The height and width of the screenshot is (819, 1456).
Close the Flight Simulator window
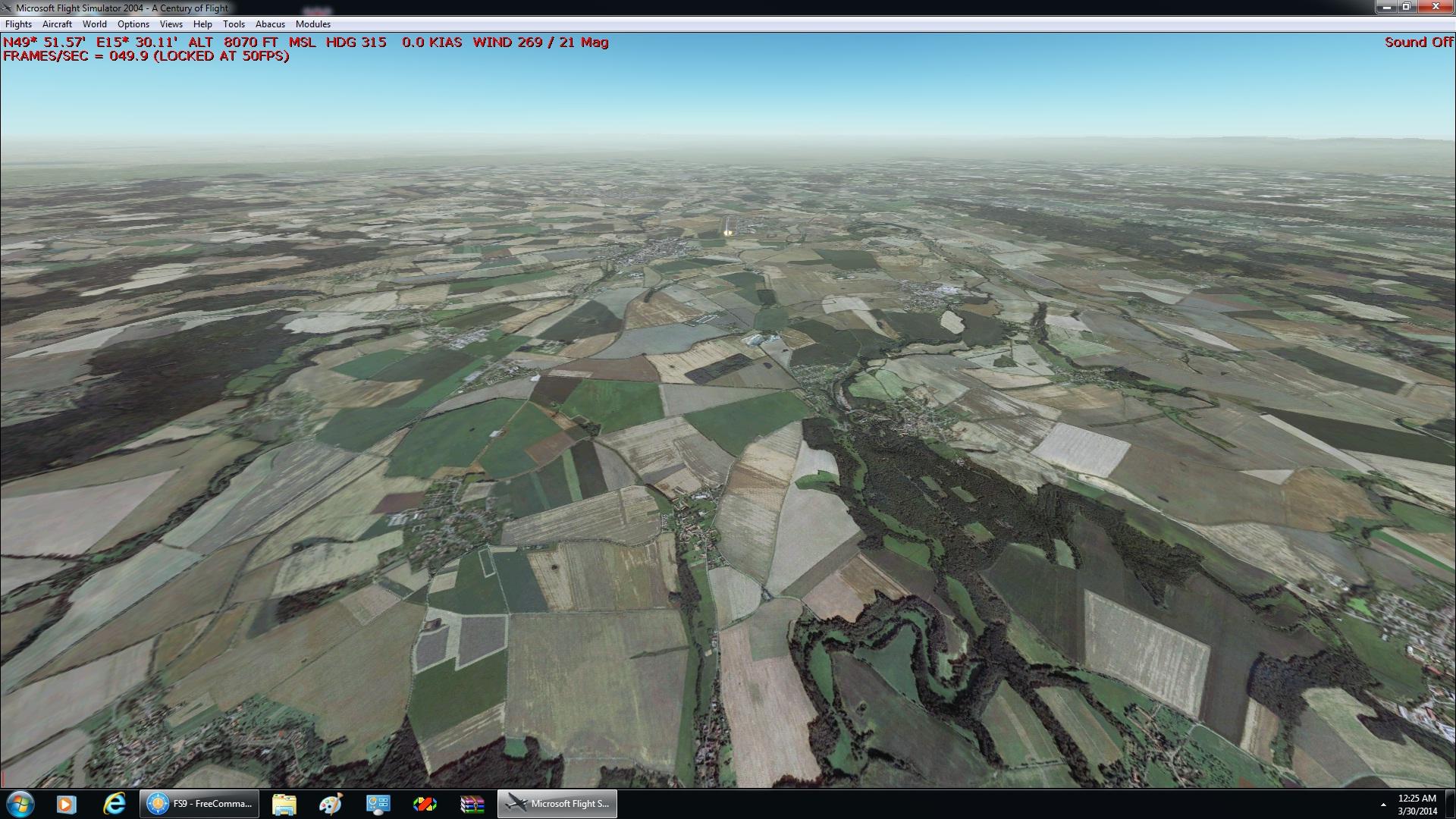point(1436,7)
